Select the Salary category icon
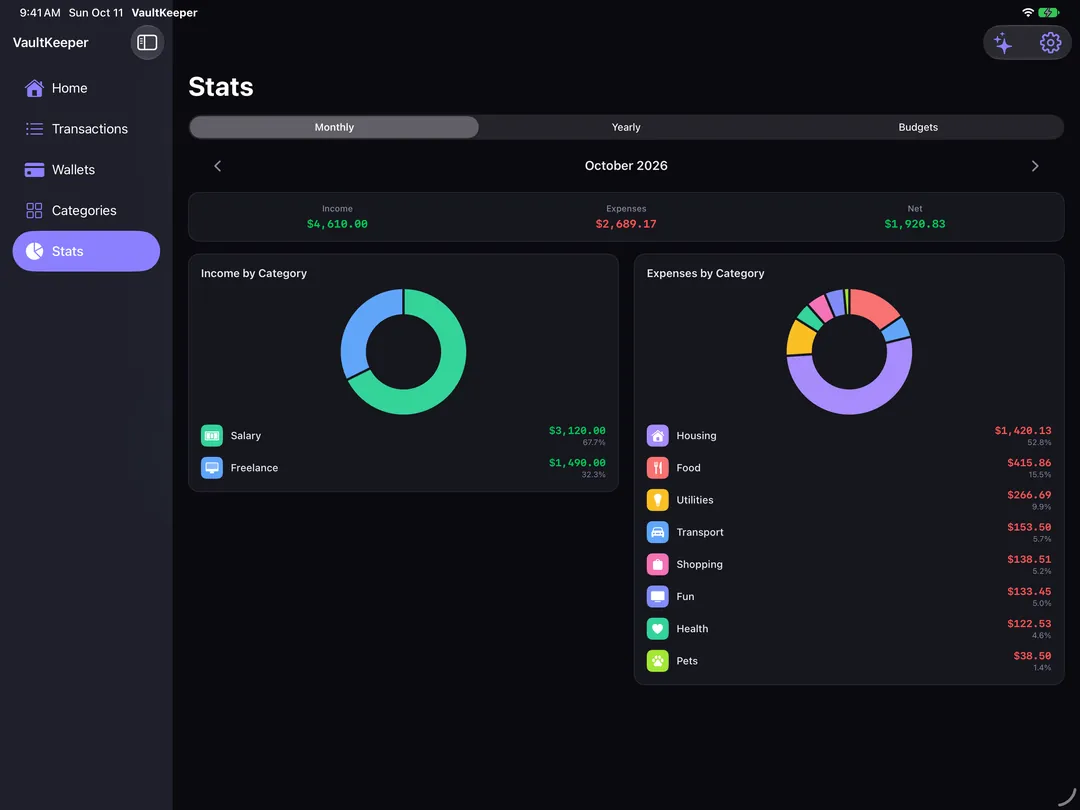This screenshot has height=810, width=1080. (211, 435)
